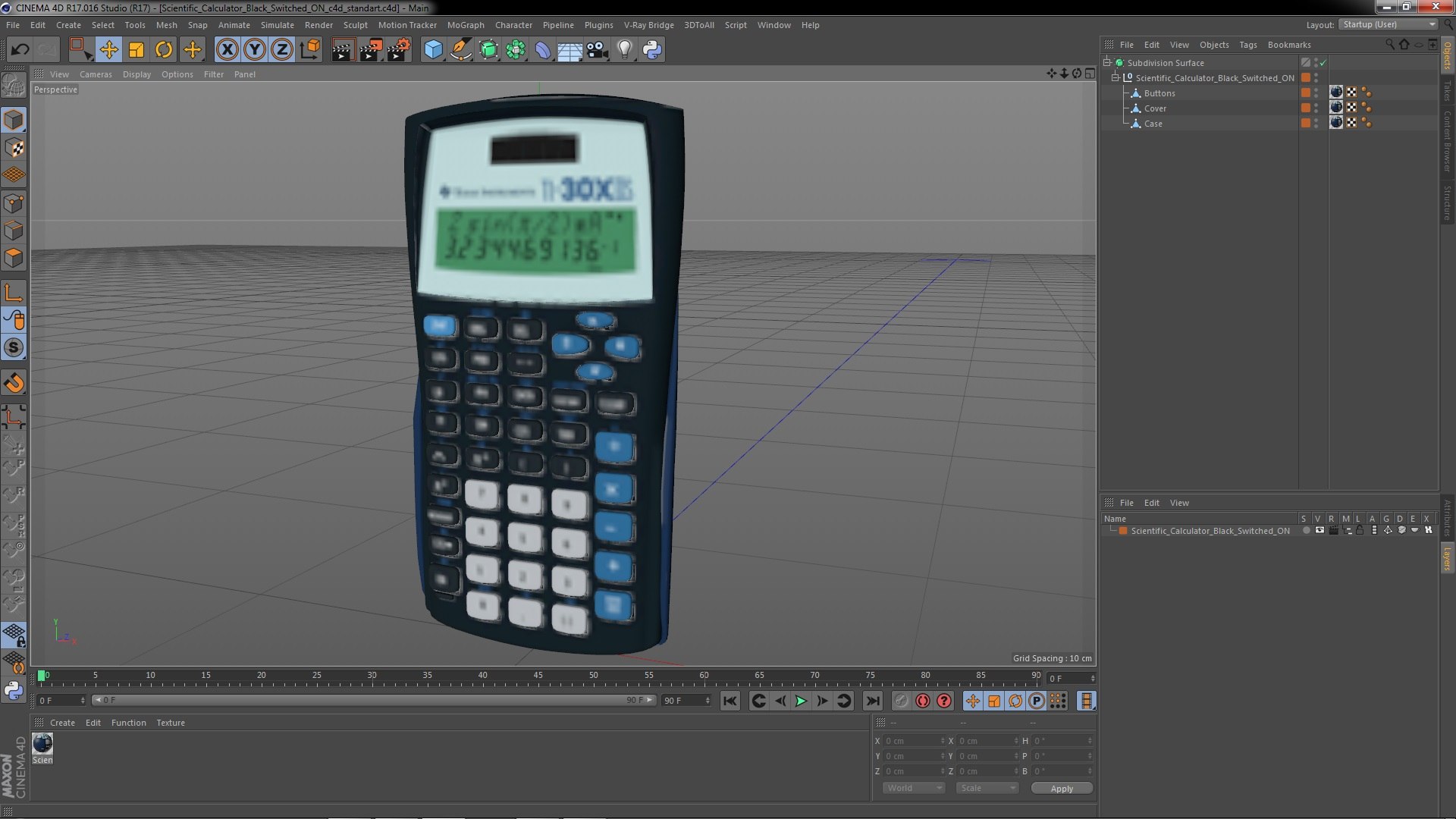Add a Floor environment object

[570, 50]
